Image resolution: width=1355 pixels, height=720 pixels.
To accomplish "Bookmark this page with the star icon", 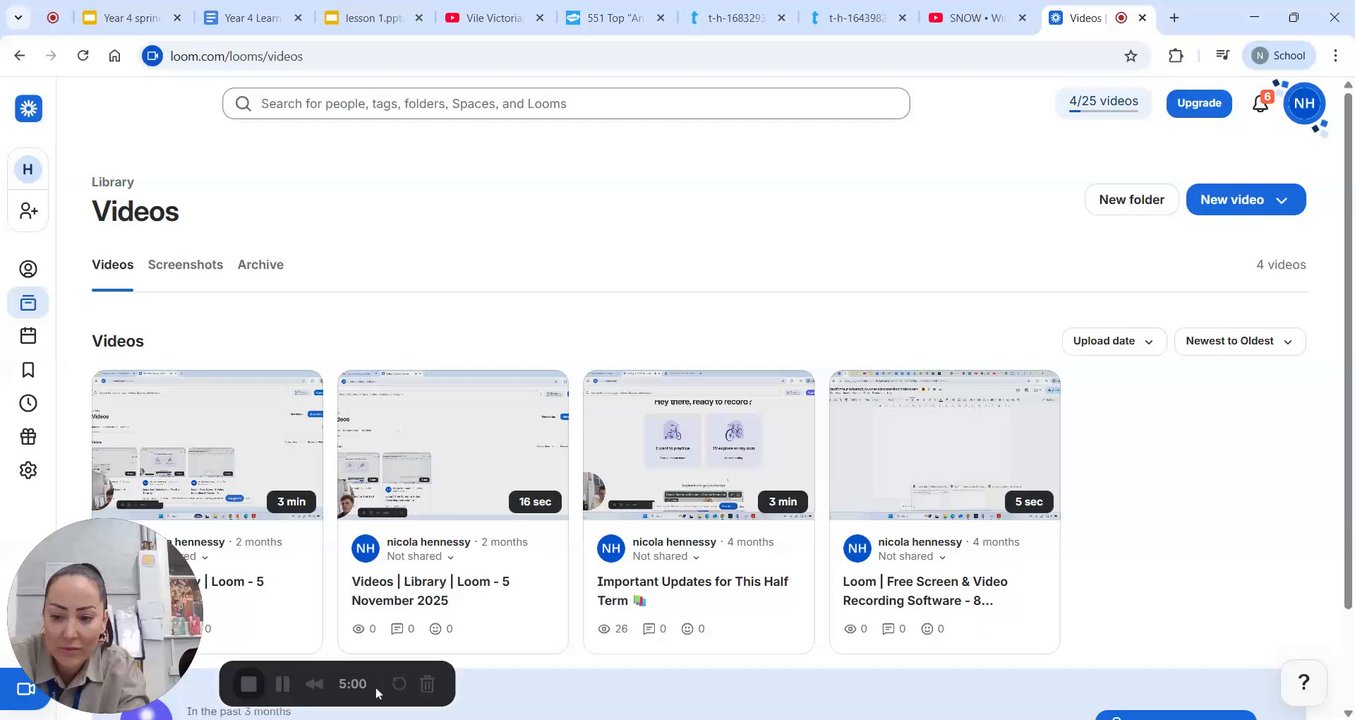I will tap(1131, 56).
